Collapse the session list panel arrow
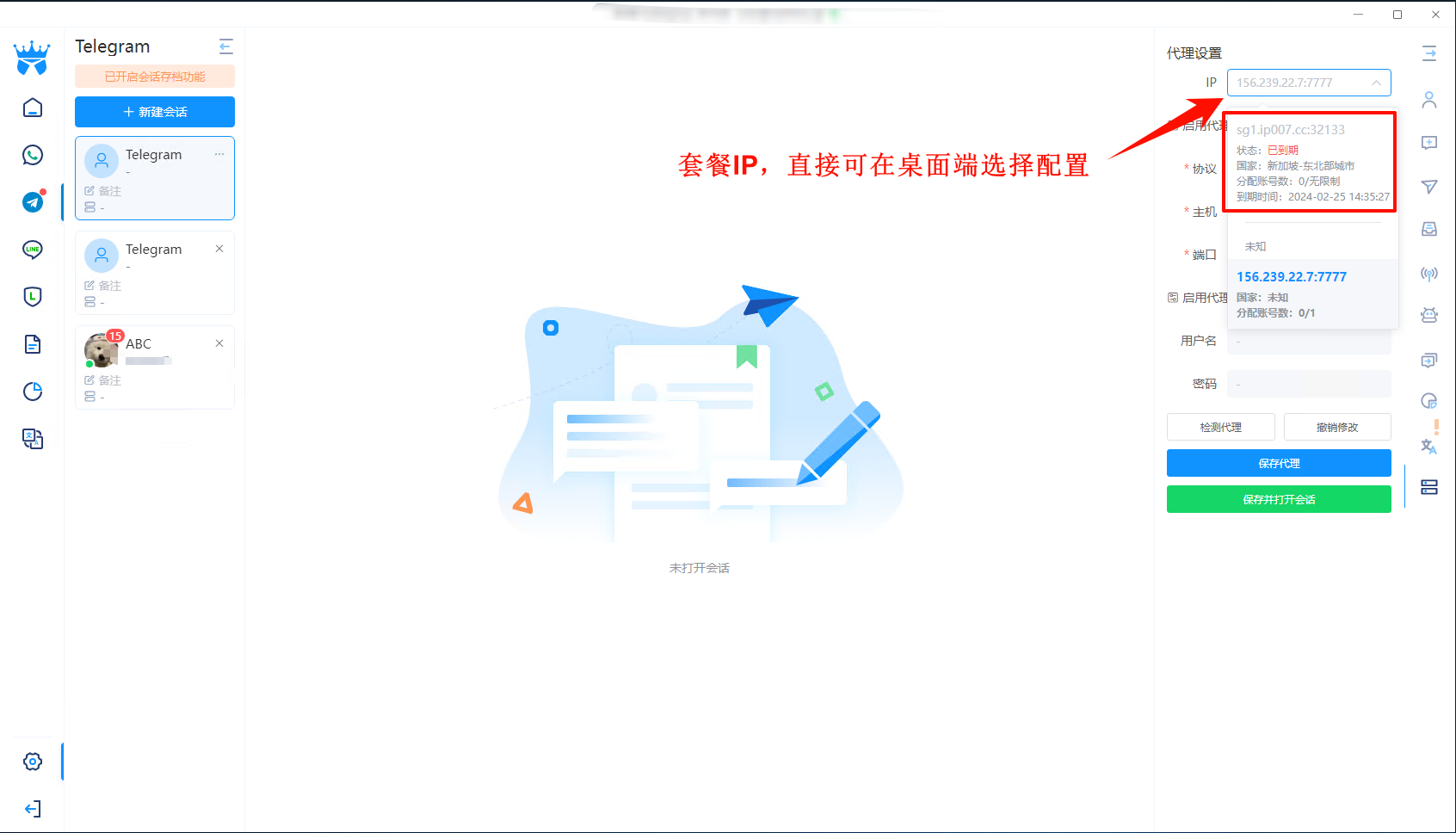Viewport: 1456px width, 833px height. [x=225, y=46]
